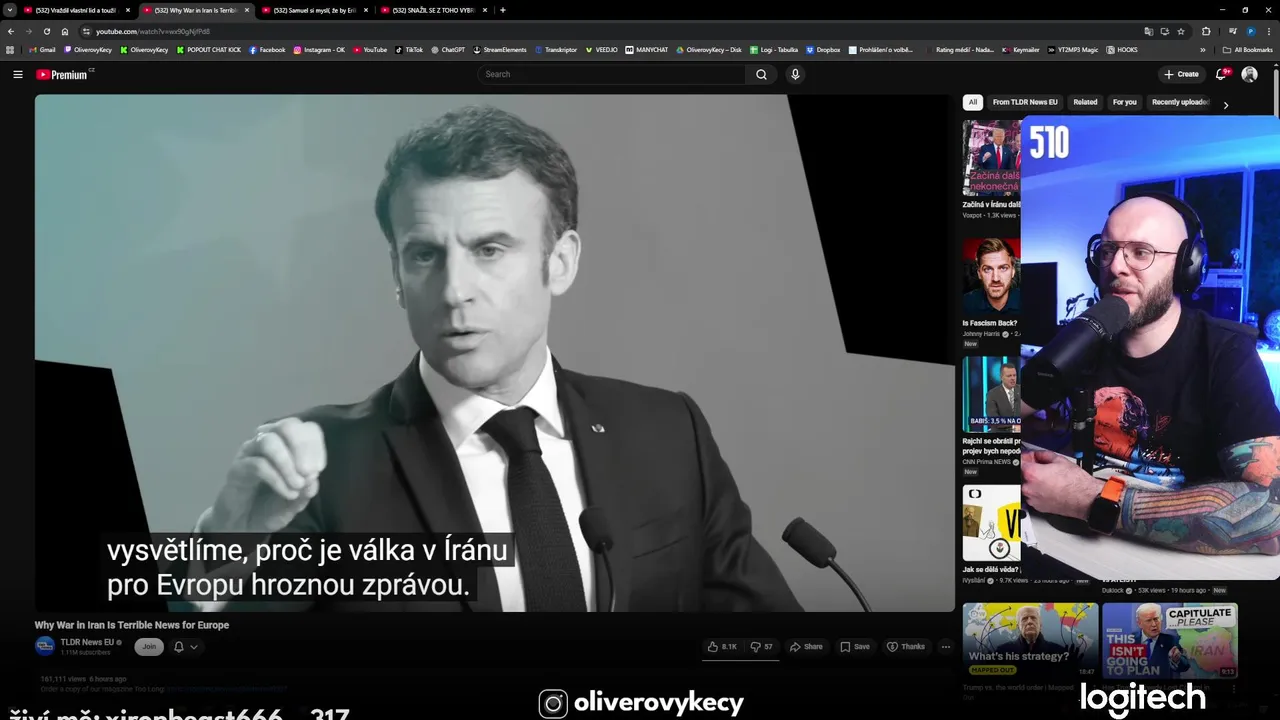Bookmark this page with the star

(1181, 31)
